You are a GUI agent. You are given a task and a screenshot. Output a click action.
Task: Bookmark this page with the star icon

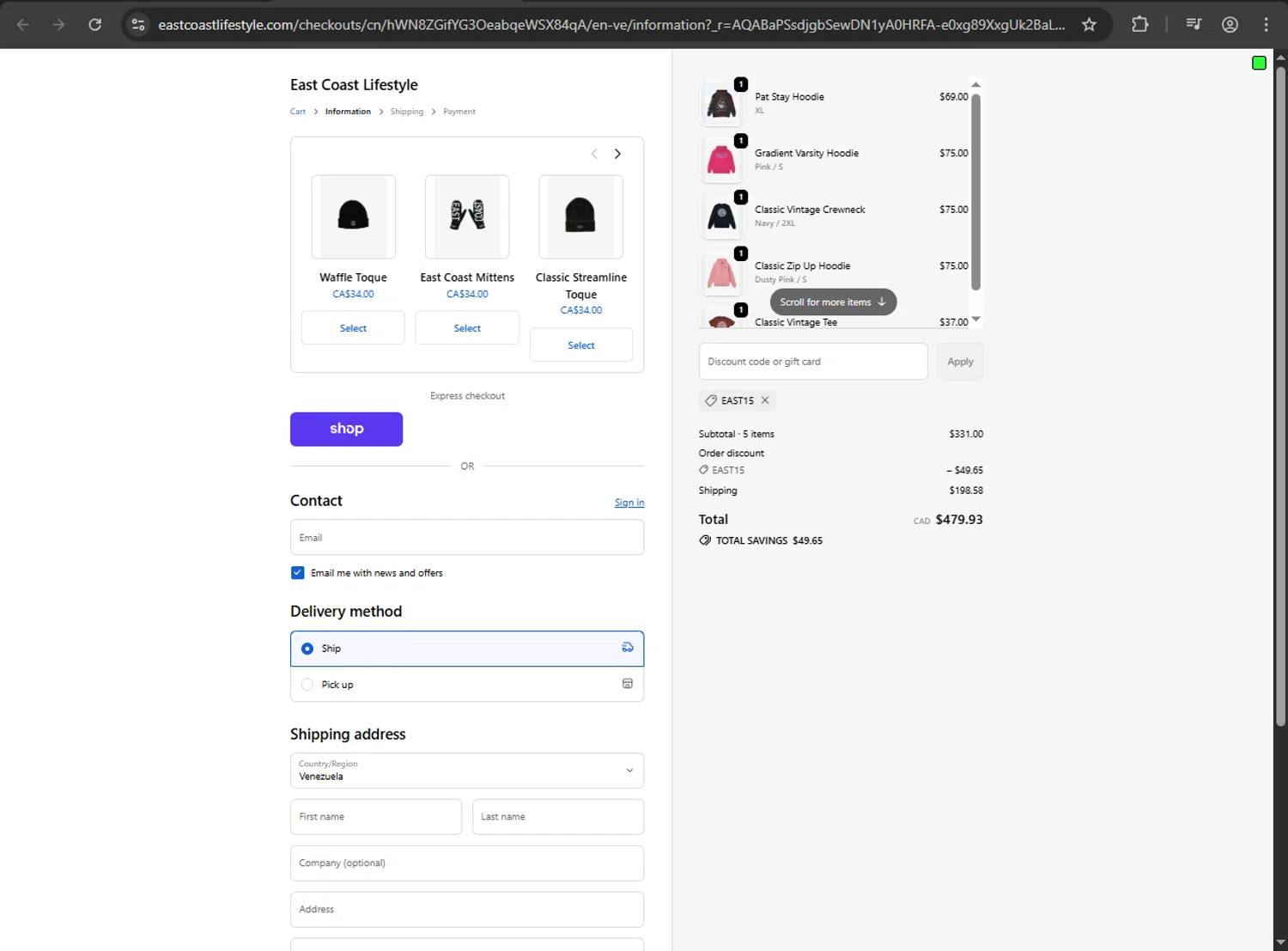[1089, 24]
